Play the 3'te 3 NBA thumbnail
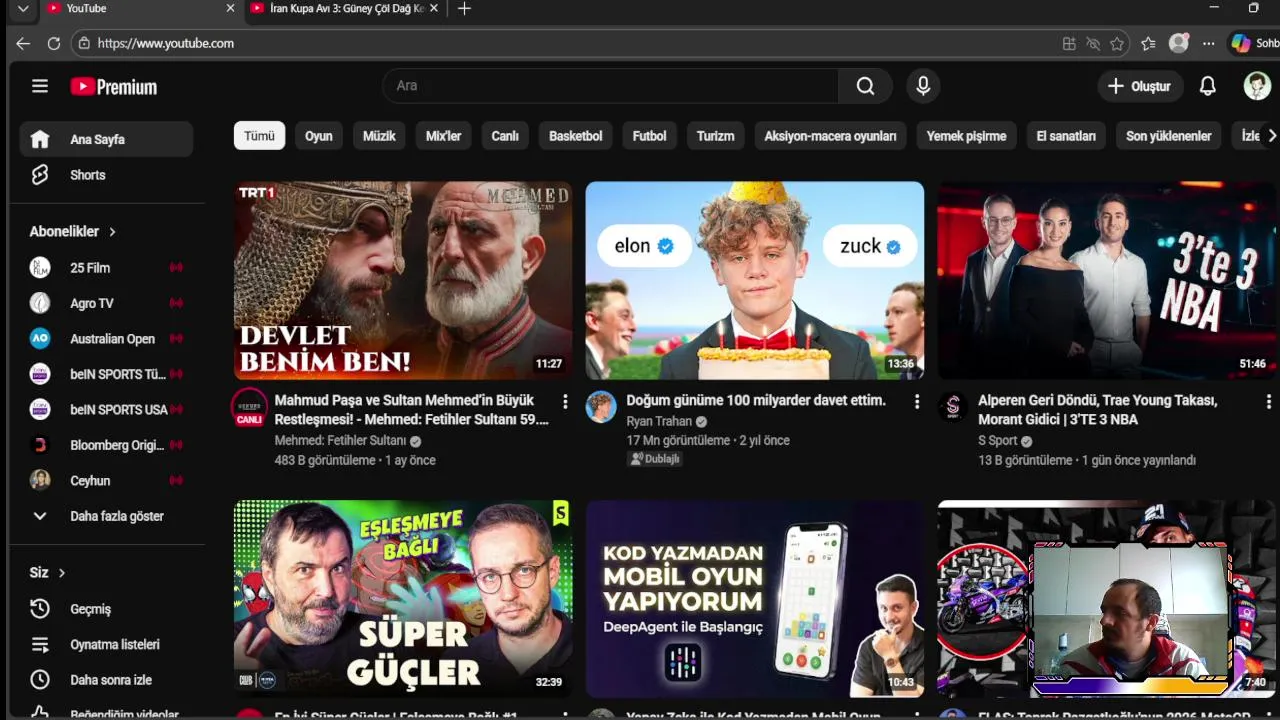1280x720 pixels. [1108, 280]
